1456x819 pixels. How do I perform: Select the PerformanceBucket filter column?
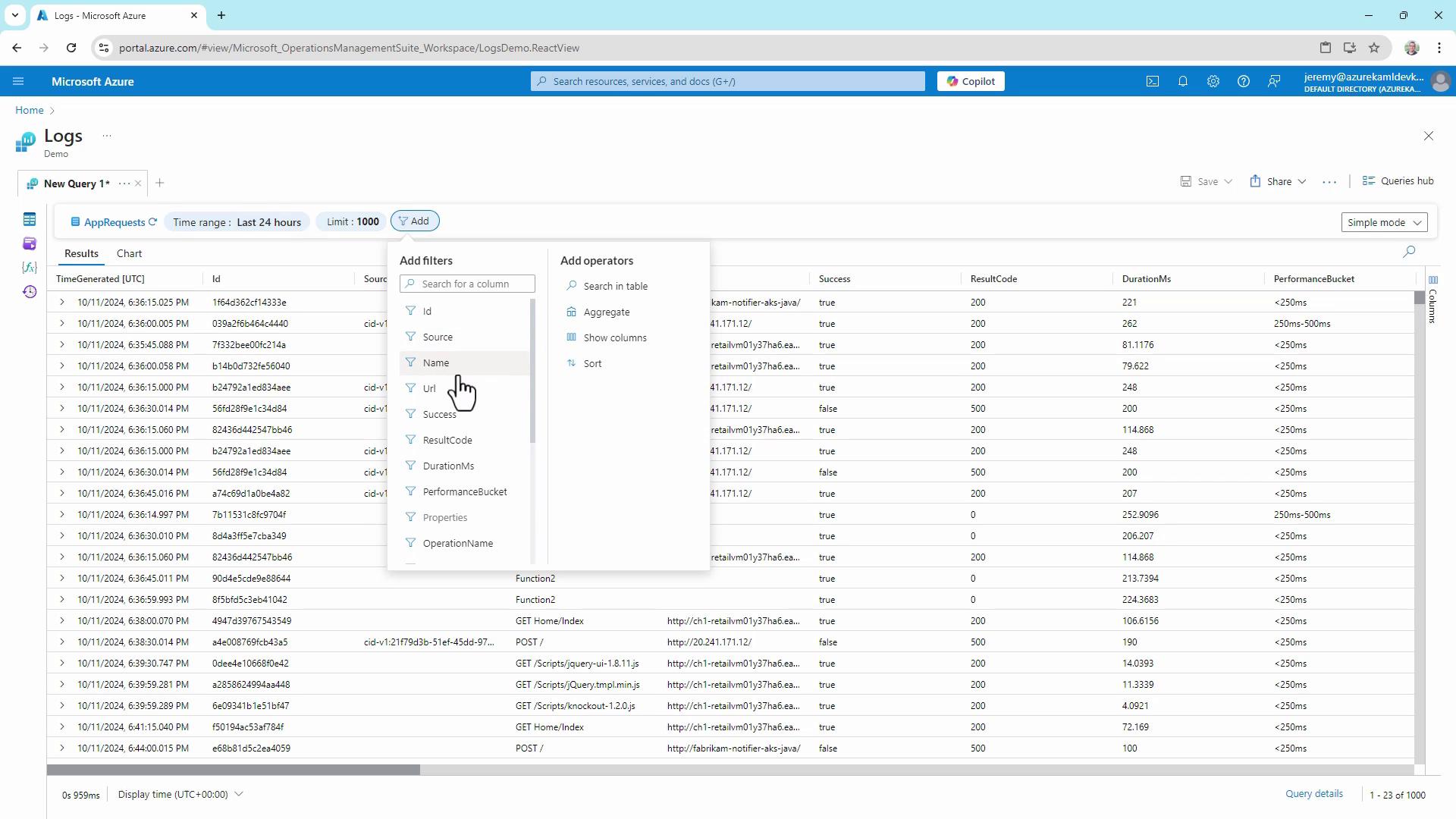(x=464, y=492)
